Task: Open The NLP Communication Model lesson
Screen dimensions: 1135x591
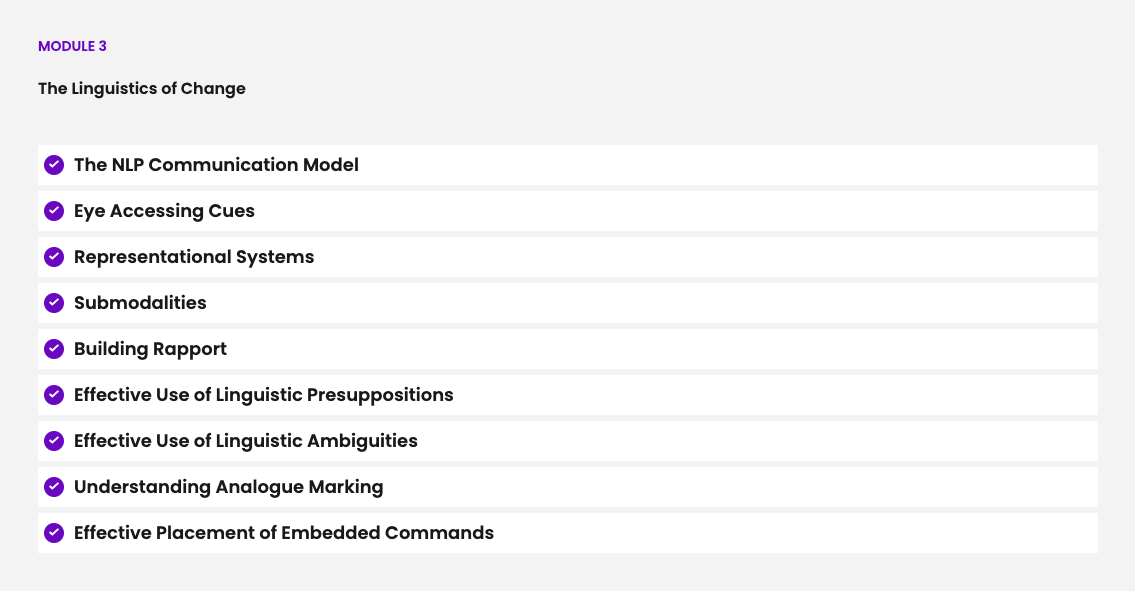Action: [216, 165]
